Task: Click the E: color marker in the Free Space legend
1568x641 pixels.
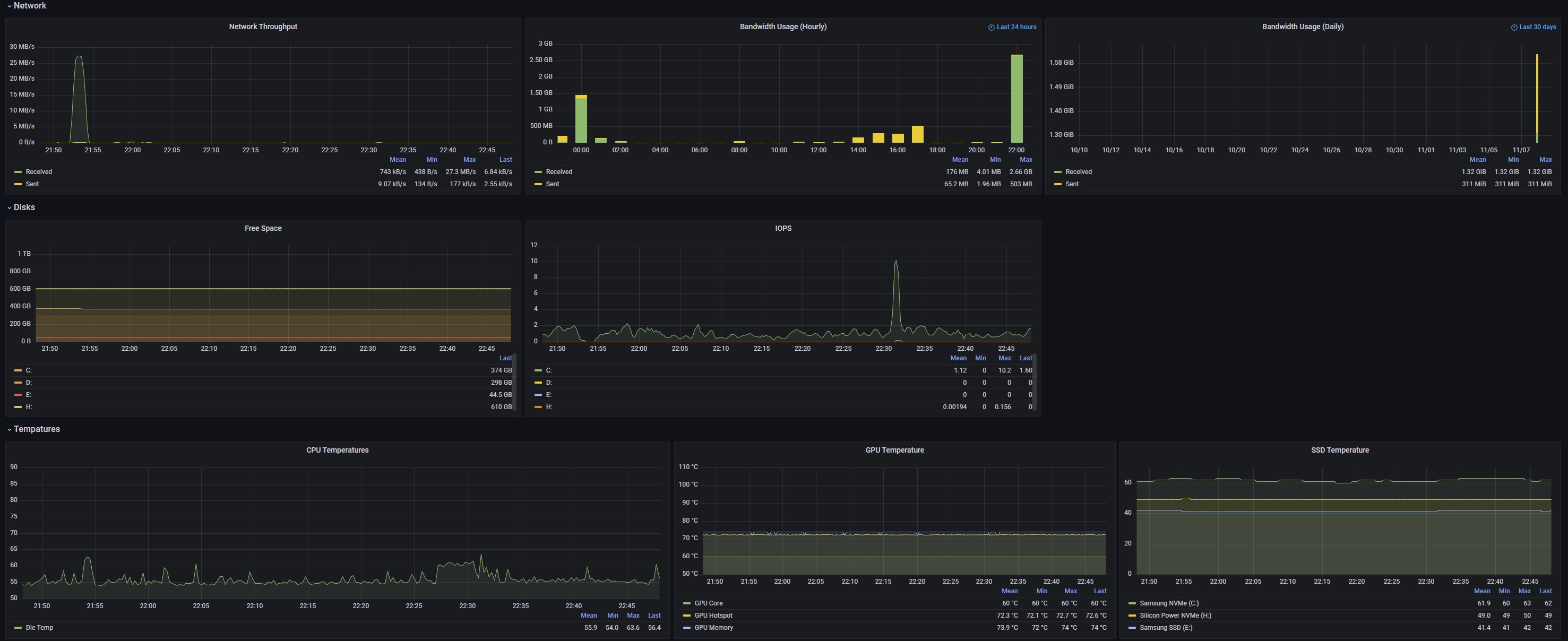Action: (x=18, y=394)
